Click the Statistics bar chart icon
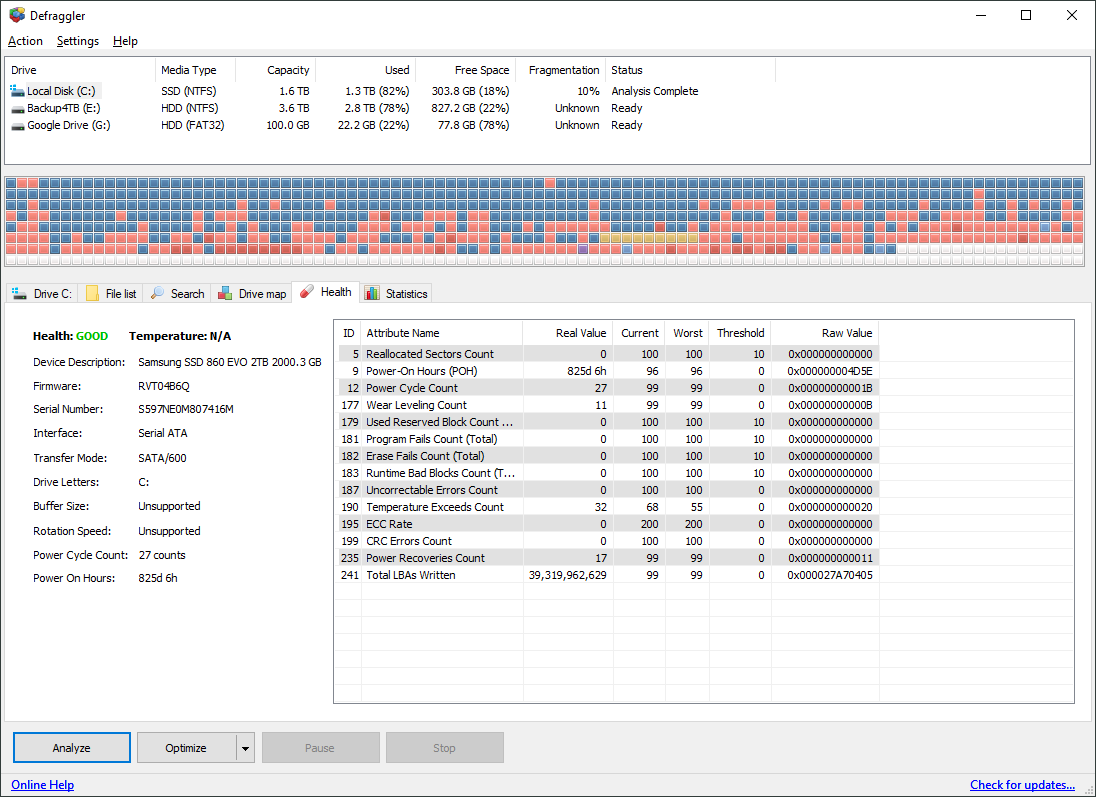1096x797 pixels. pyautogui.click(x=372, y=294)
